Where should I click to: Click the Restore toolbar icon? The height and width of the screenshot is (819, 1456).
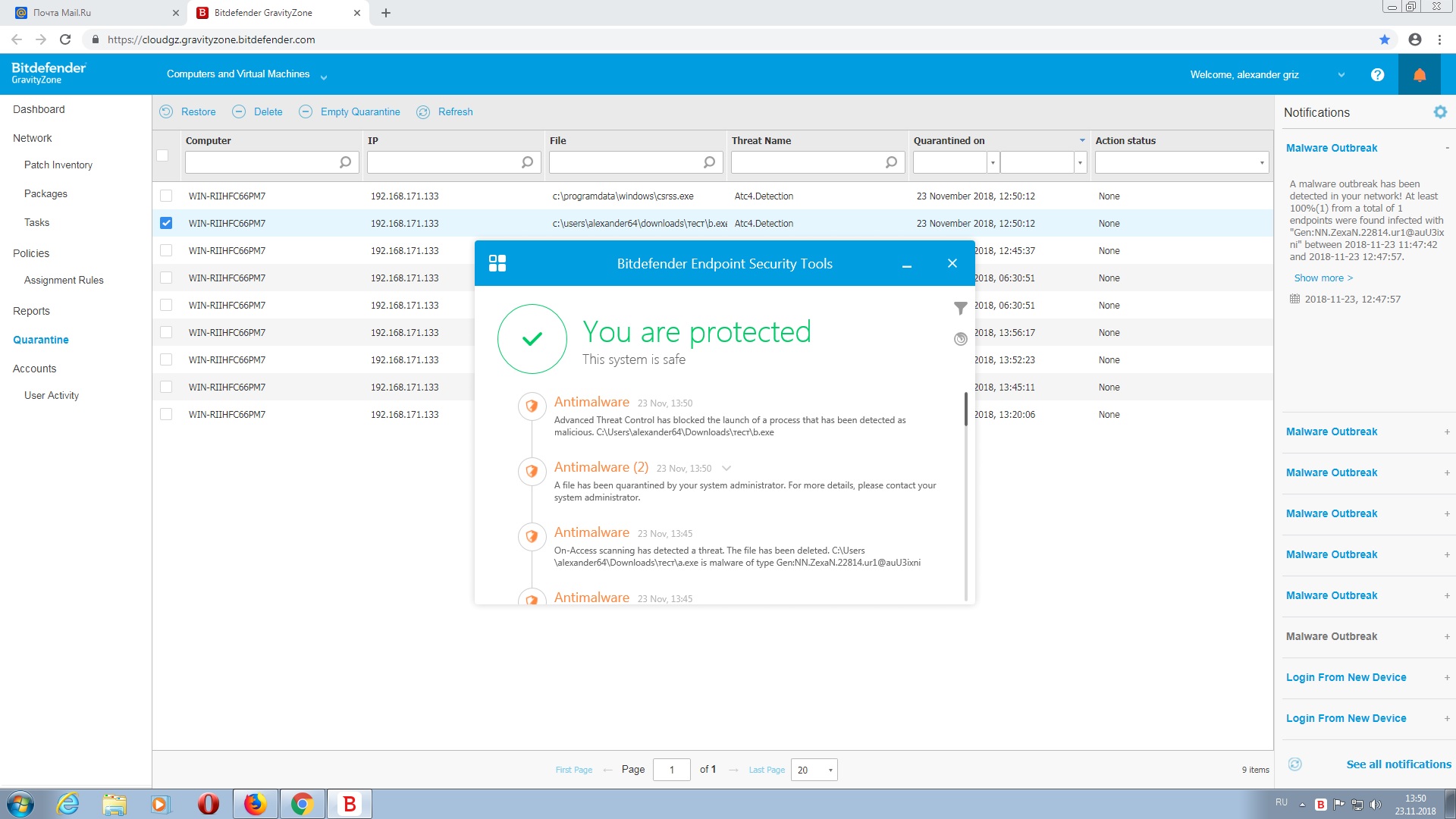click(x=166, y=111)
